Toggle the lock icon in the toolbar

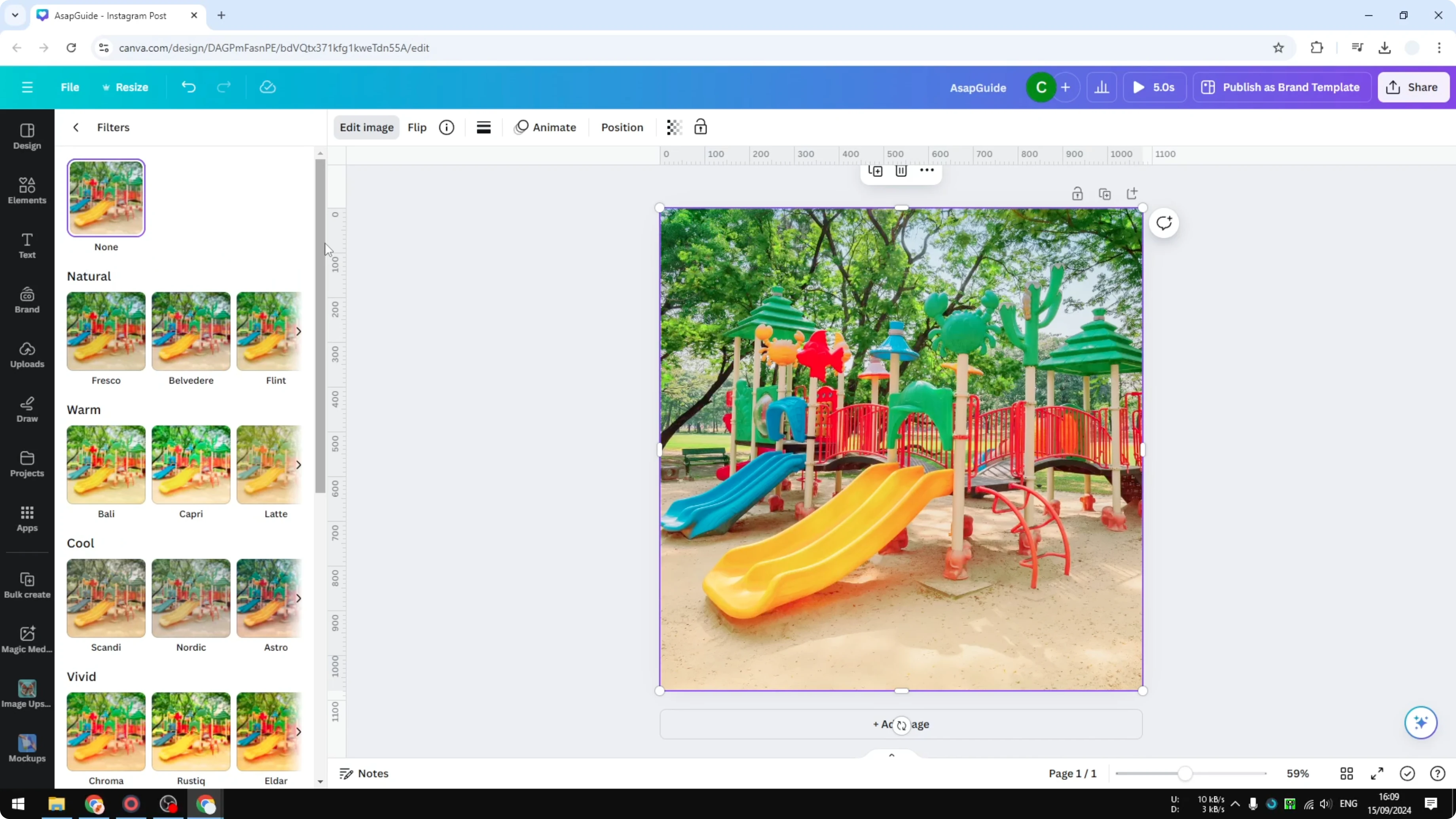[700, 127]
